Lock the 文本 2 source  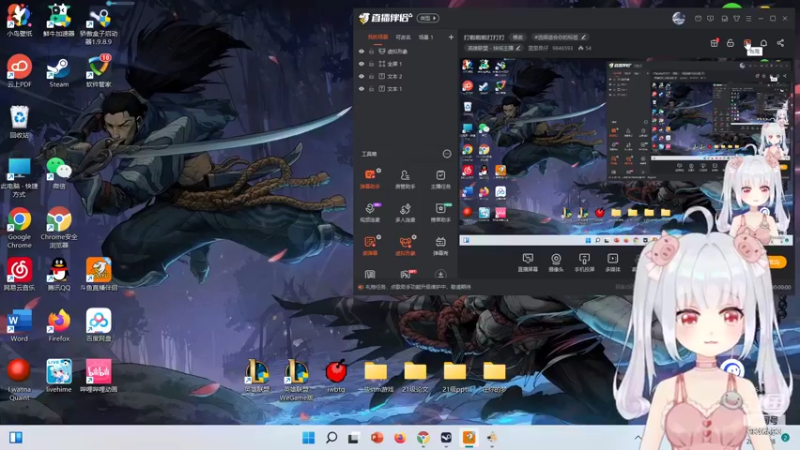click(x=371, y=77)
